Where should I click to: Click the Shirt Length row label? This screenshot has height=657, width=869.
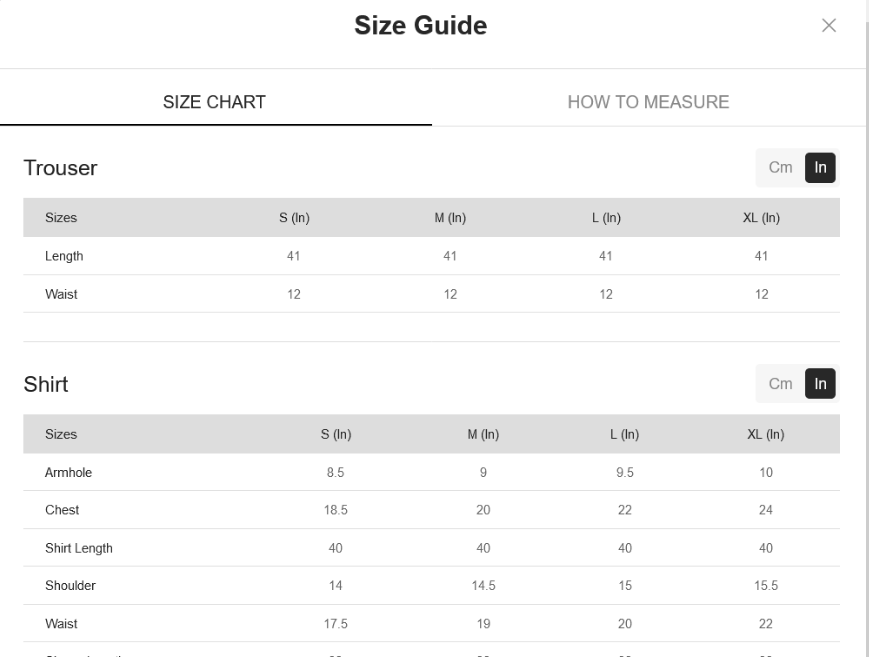point(79,548)
